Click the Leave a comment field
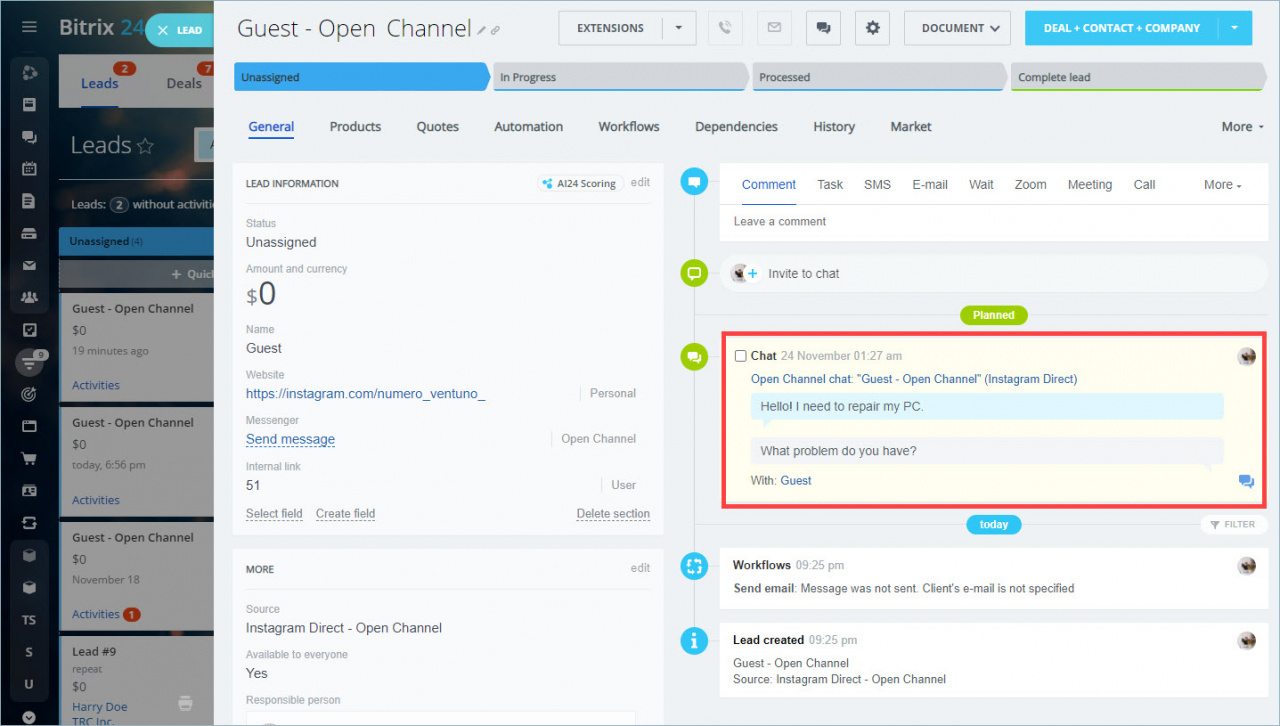The height and width of the screenshot is (726, 1280). [x=994, y=222]
